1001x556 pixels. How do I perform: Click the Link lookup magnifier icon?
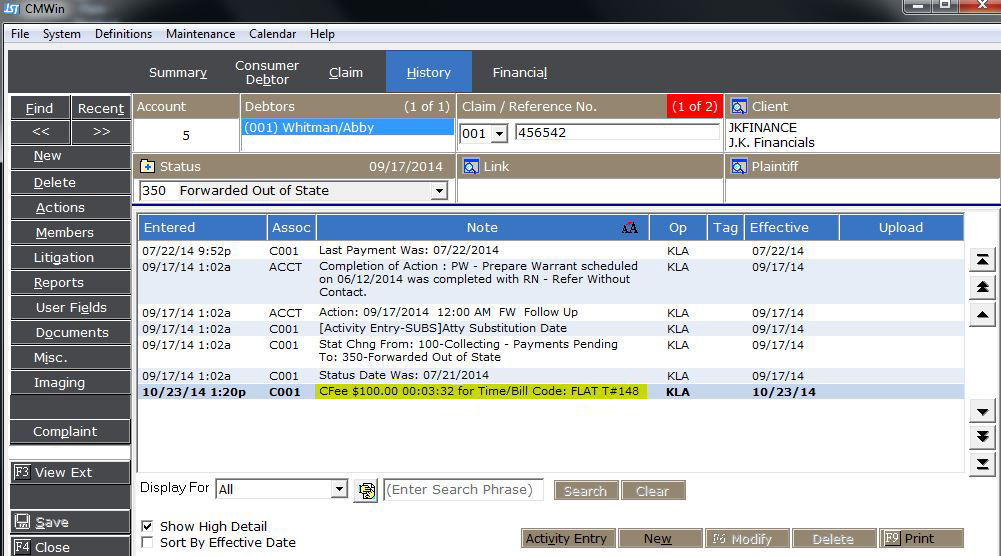pyautogui.click(x=470, y=167)
